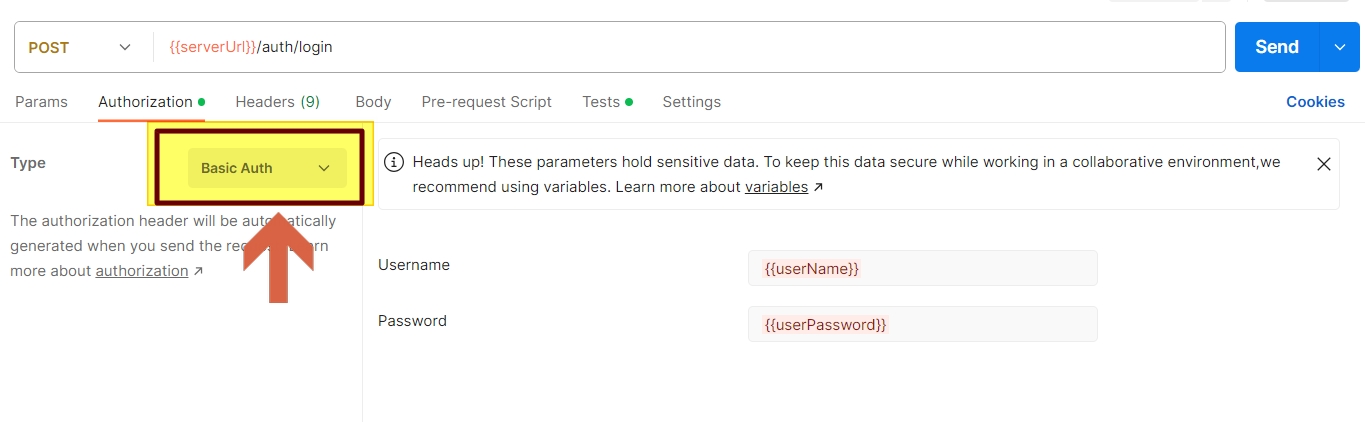Dismiss the Heads up sensitive data notice
This screenshot has height=422, width=1365.
[x=1323, y=164]
